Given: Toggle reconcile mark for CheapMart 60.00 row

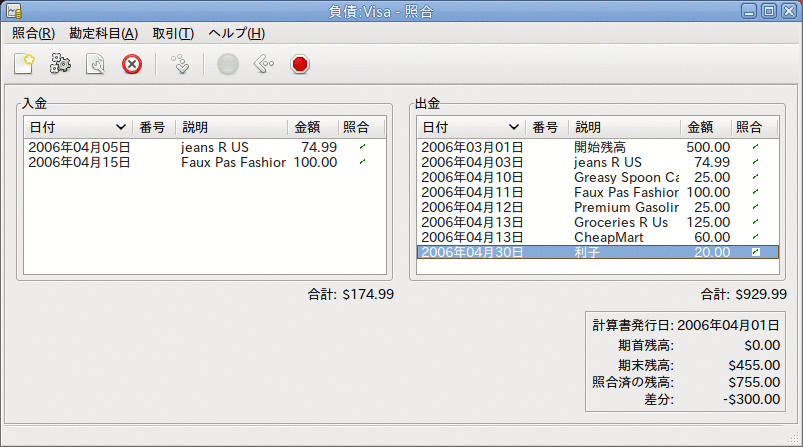Looking at the screenshot, I should click(755, 237).
